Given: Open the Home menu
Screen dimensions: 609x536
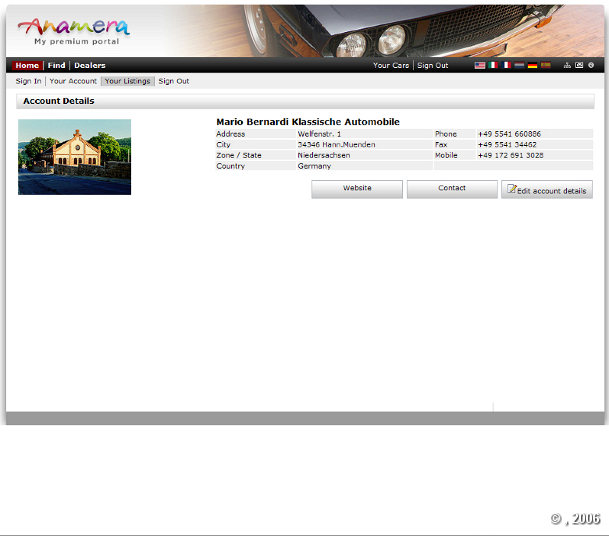Looking at the screenshot, I should [x=27, y=65].
